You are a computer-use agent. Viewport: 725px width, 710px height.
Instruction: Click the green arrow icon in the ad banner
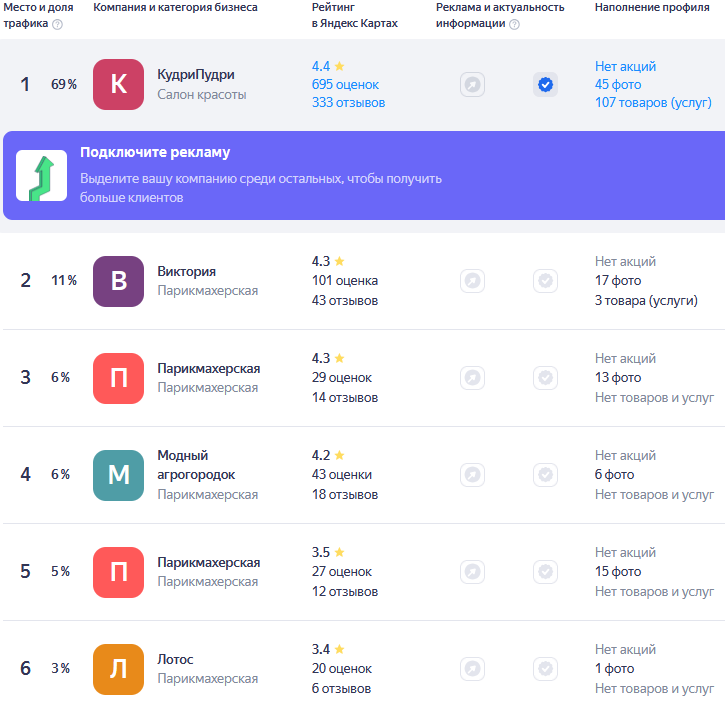tap(42, 176)
